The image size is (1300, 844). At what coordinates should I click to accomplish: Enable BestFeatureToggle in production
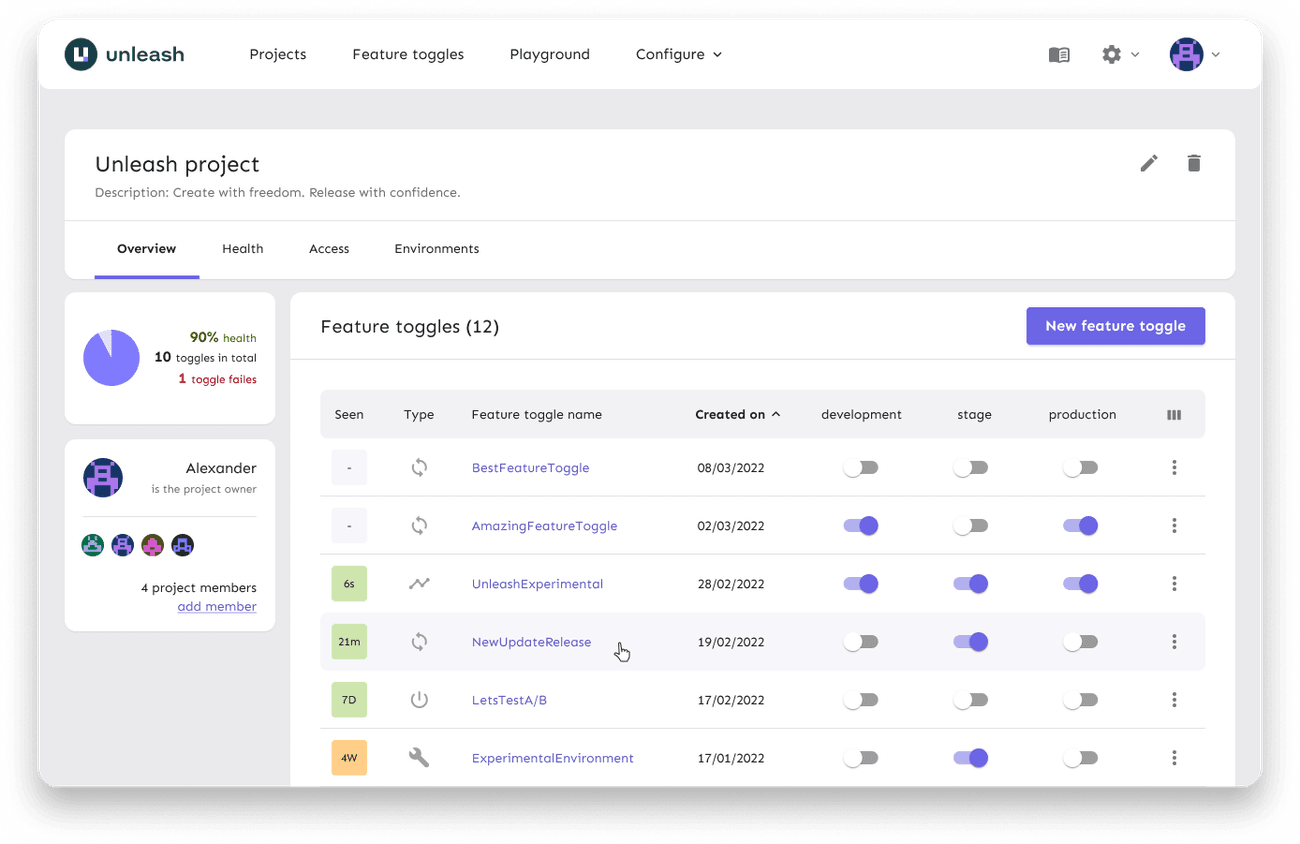click(x=1080, y=468)
